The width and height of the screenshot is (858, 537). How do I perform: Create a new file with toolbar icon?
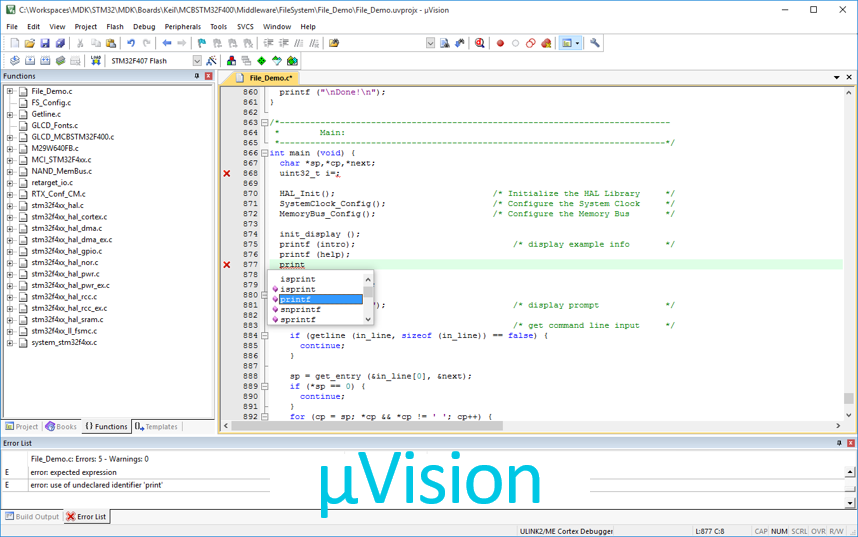point(15,43)
